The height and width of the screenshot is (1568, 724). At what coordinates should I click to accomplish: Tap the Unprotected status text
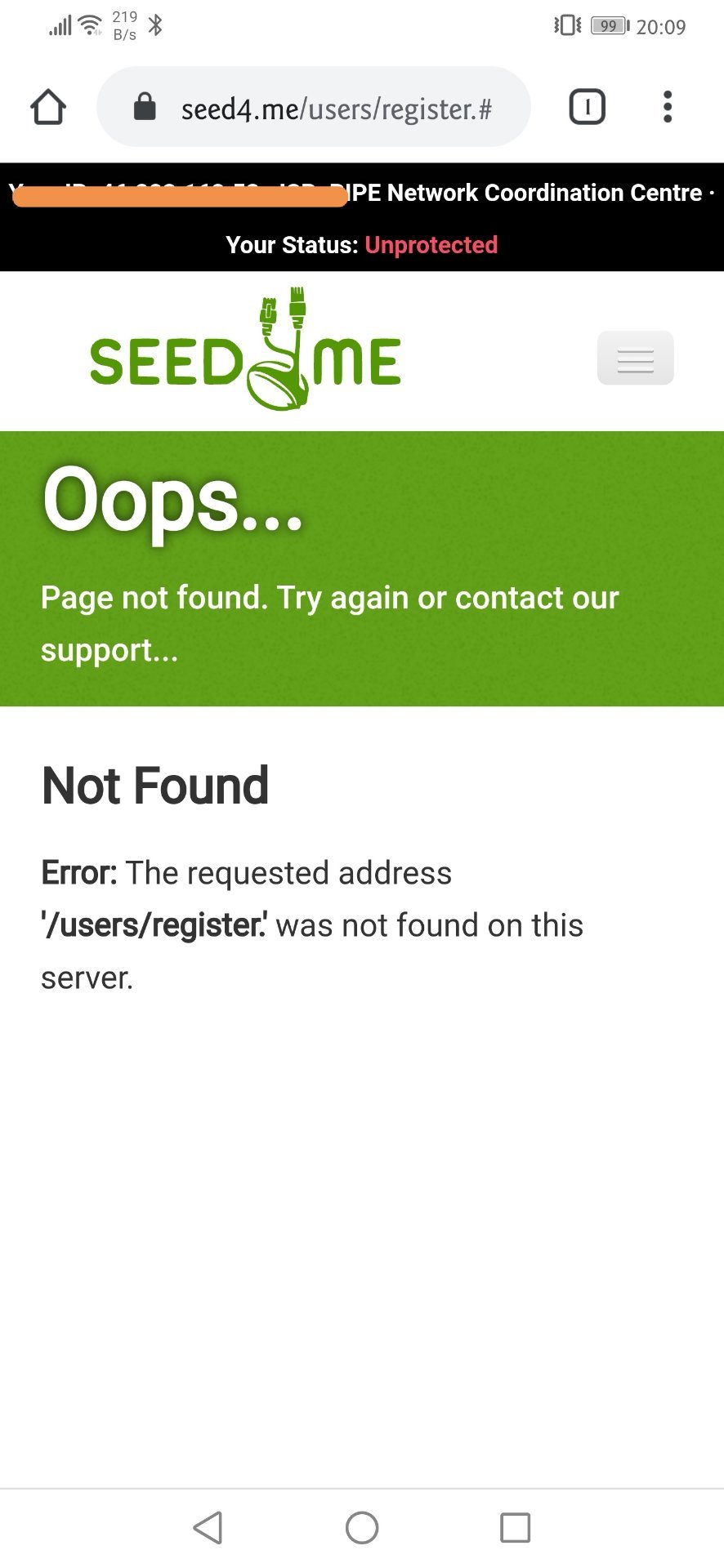coord(431,245)
